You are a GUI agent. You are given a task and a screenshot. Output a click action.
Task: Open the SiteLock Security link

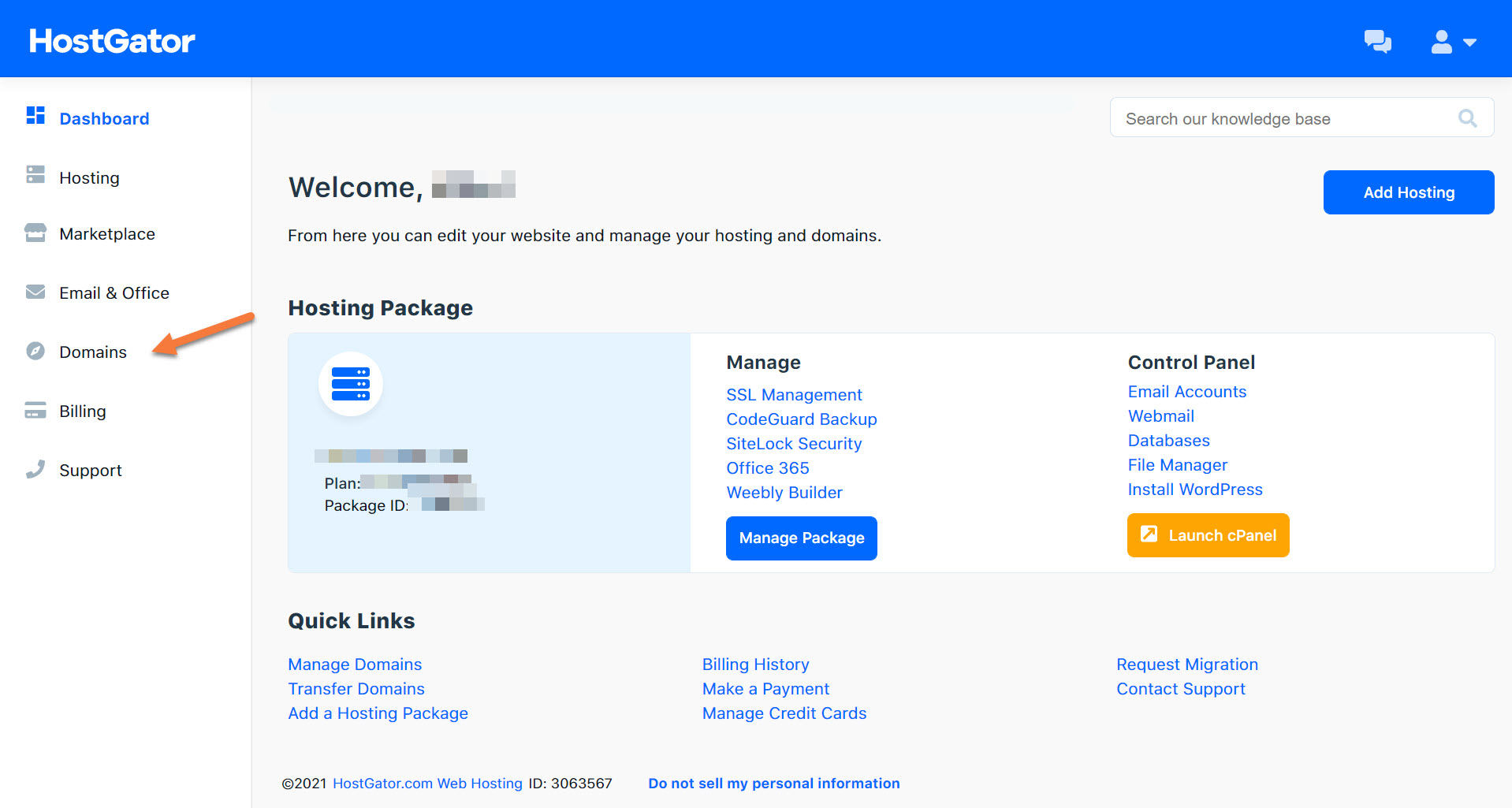[794, 444]
